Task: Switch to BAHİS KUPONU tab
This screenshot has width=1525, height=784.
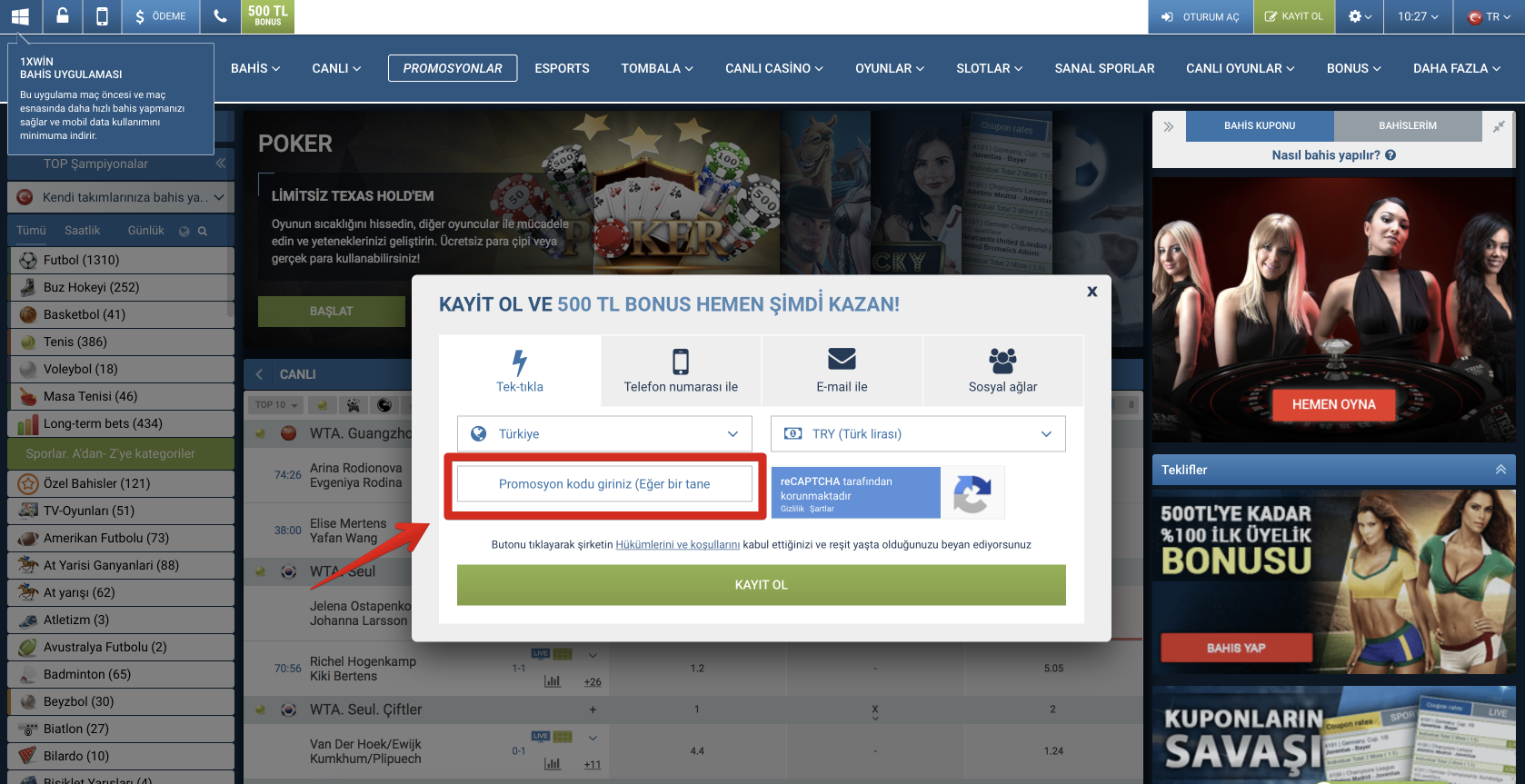Action: tap(1260, 126)
